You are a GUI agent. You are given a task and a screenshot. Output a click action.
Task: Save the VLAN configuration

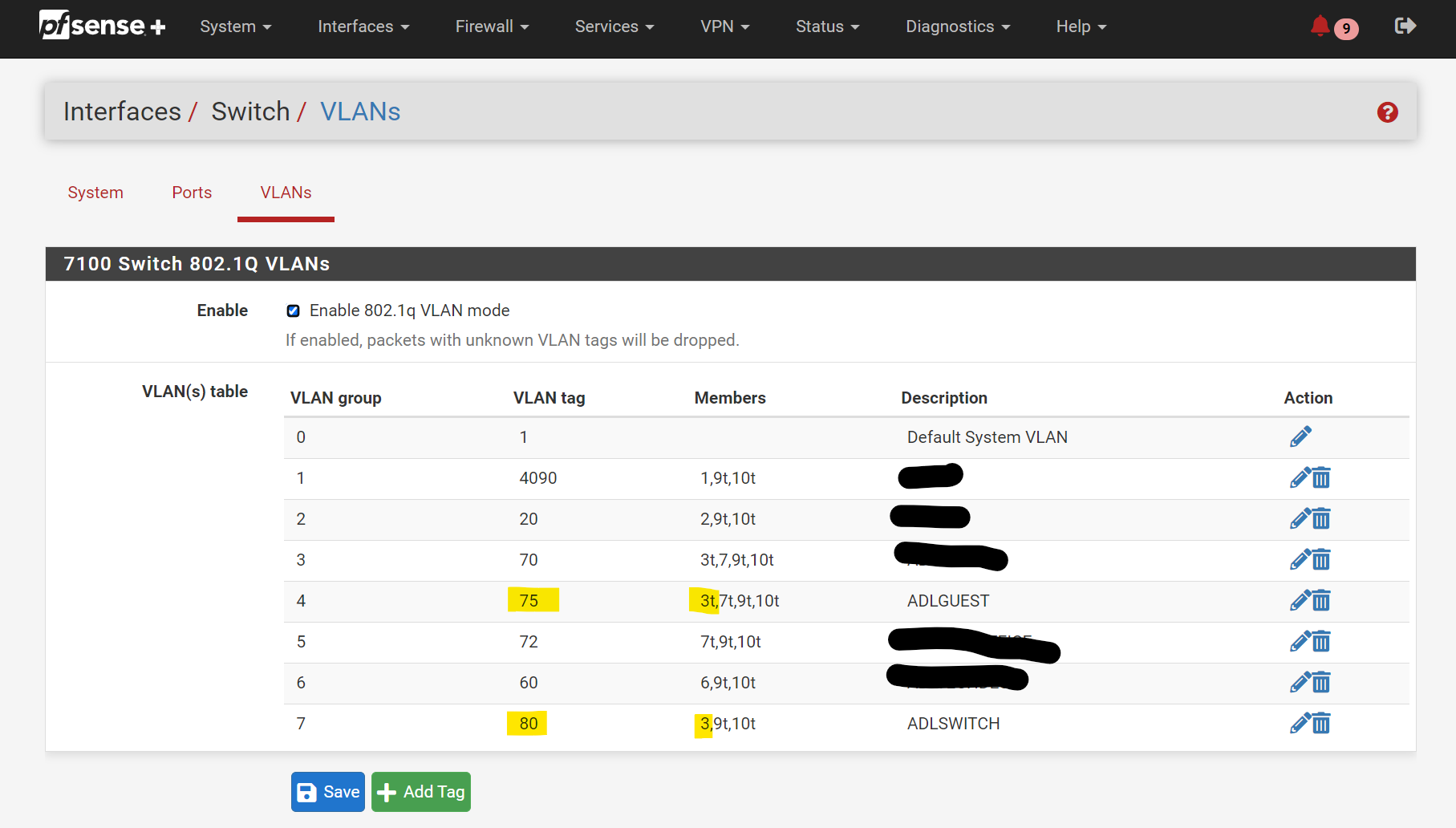coord(328,792)
